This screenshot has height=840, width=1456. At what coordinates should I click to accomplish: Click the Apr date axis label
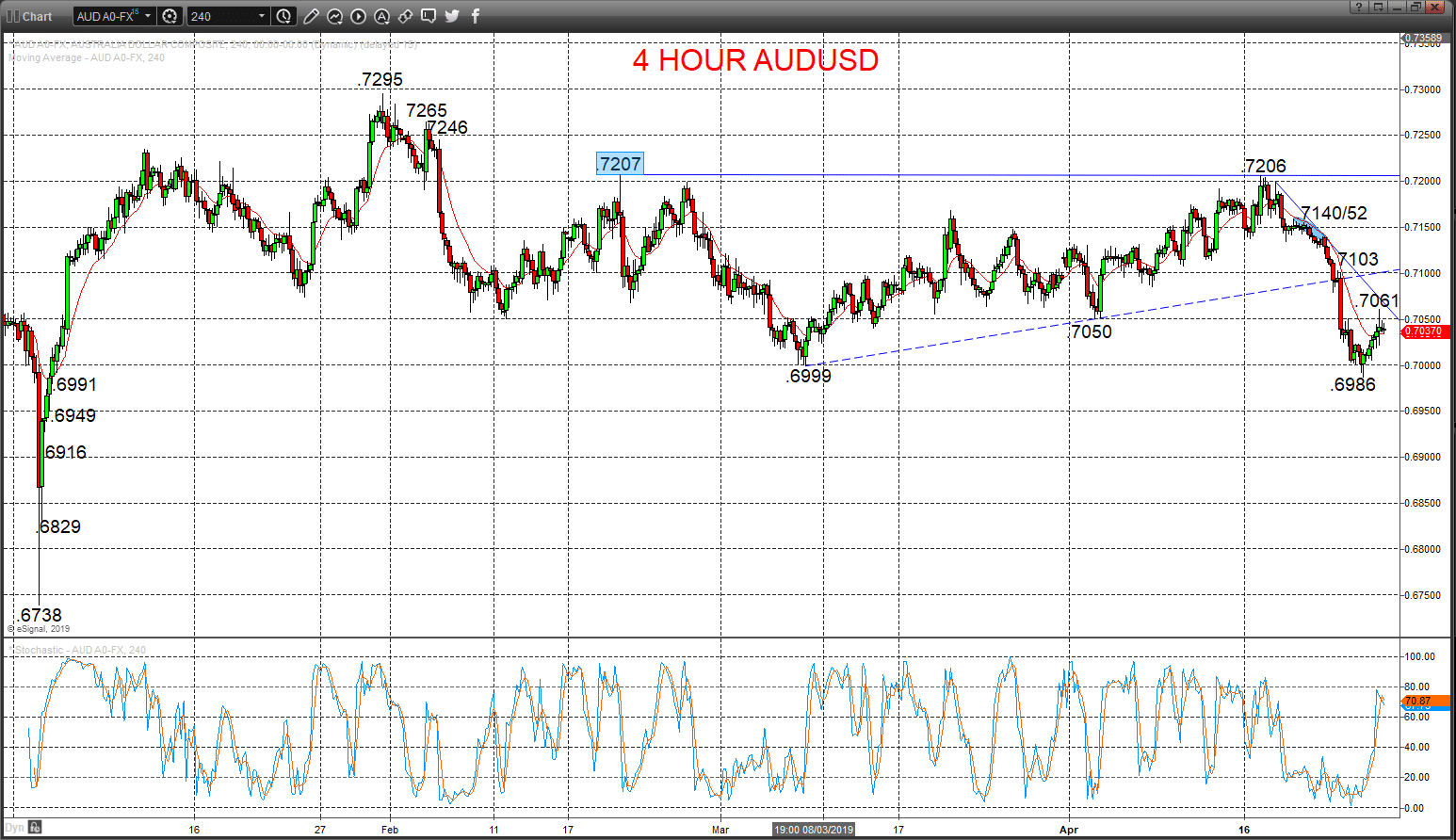[1068, 830]
